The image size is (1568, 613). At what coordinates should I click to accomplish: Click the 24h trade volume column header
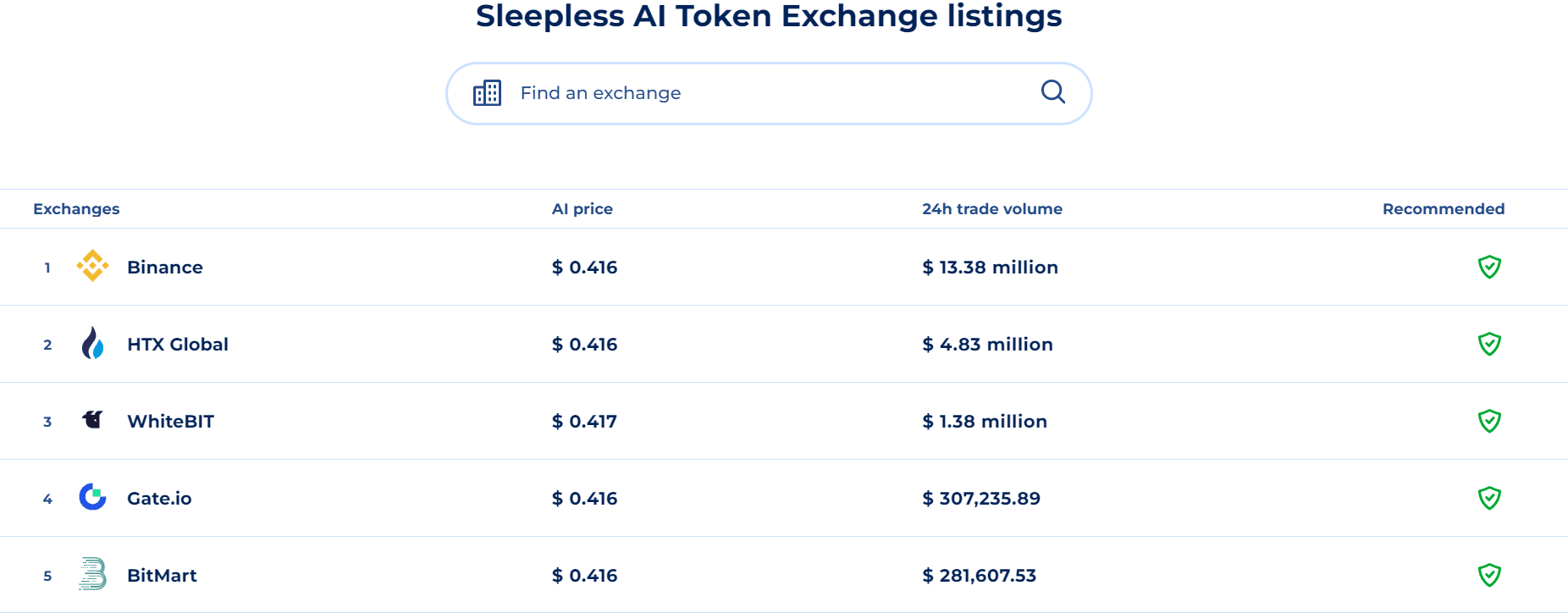pyautogui.click(x=991, y=209)
